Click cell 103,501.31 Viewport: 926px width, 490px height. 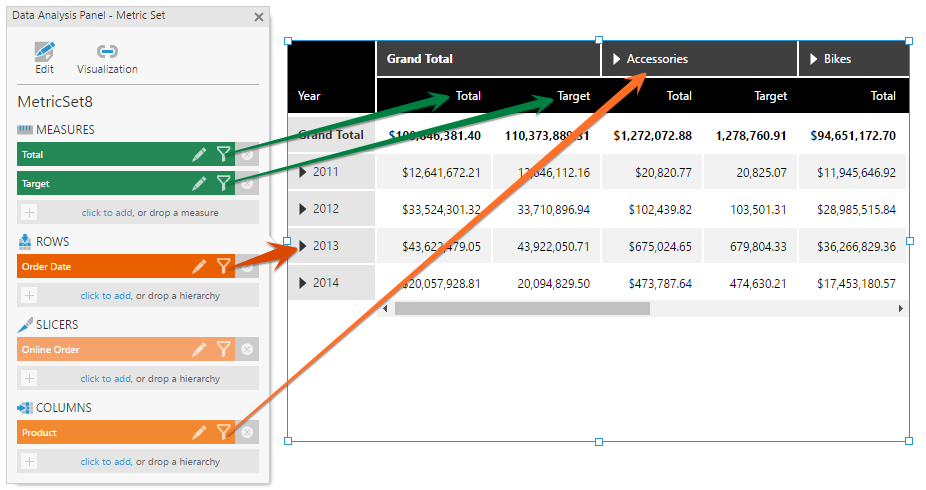click(x=758, y=210)
